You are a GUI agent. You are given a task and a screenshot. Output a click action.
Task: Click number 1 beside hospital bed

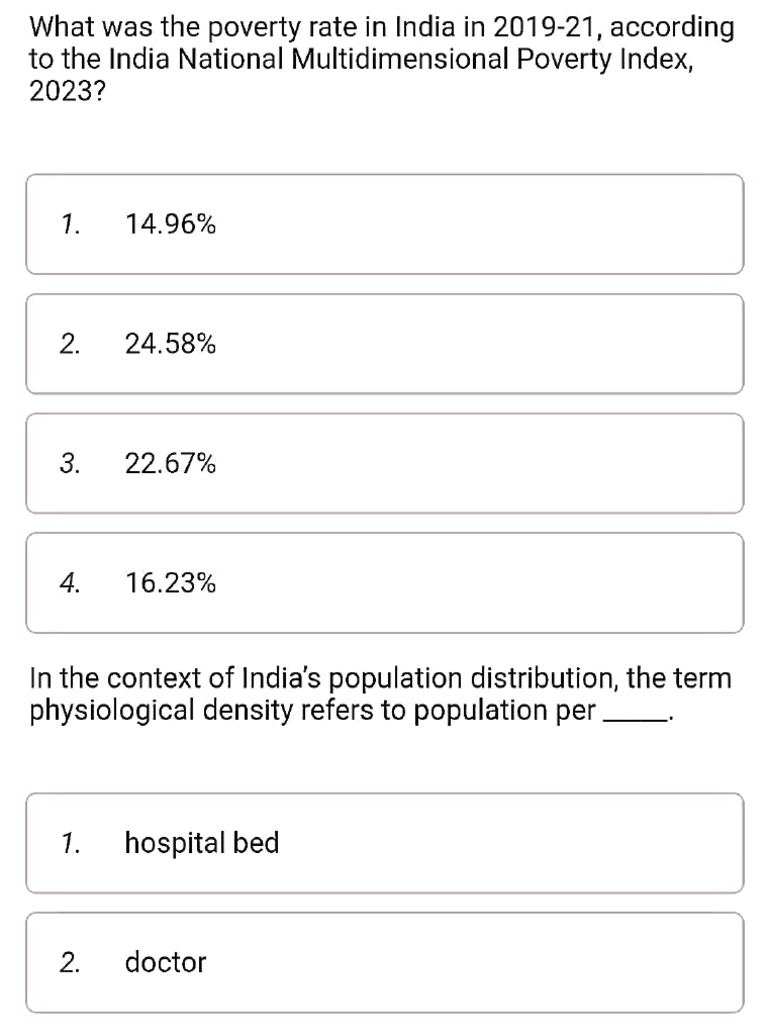pyautogui.click(x=68, y=843)
